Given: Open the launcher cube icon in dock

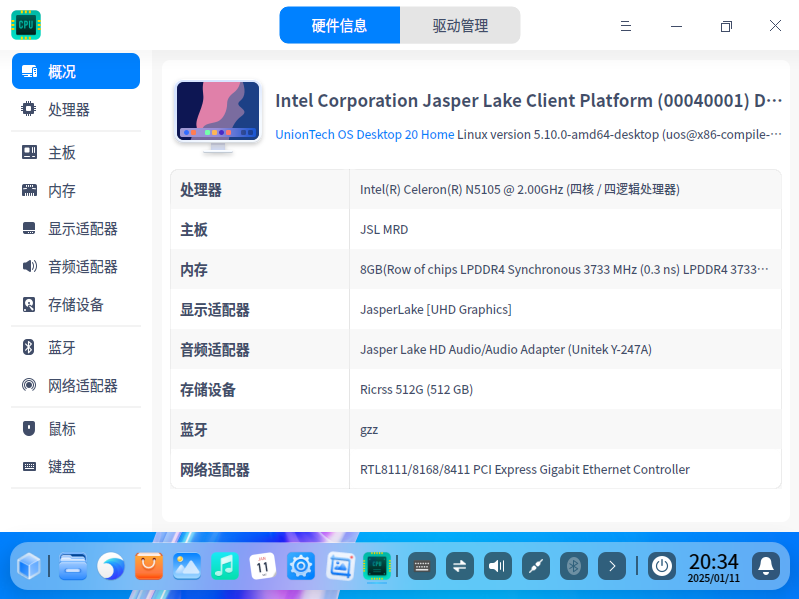Looking at the screenshot, I should (29, 566).
